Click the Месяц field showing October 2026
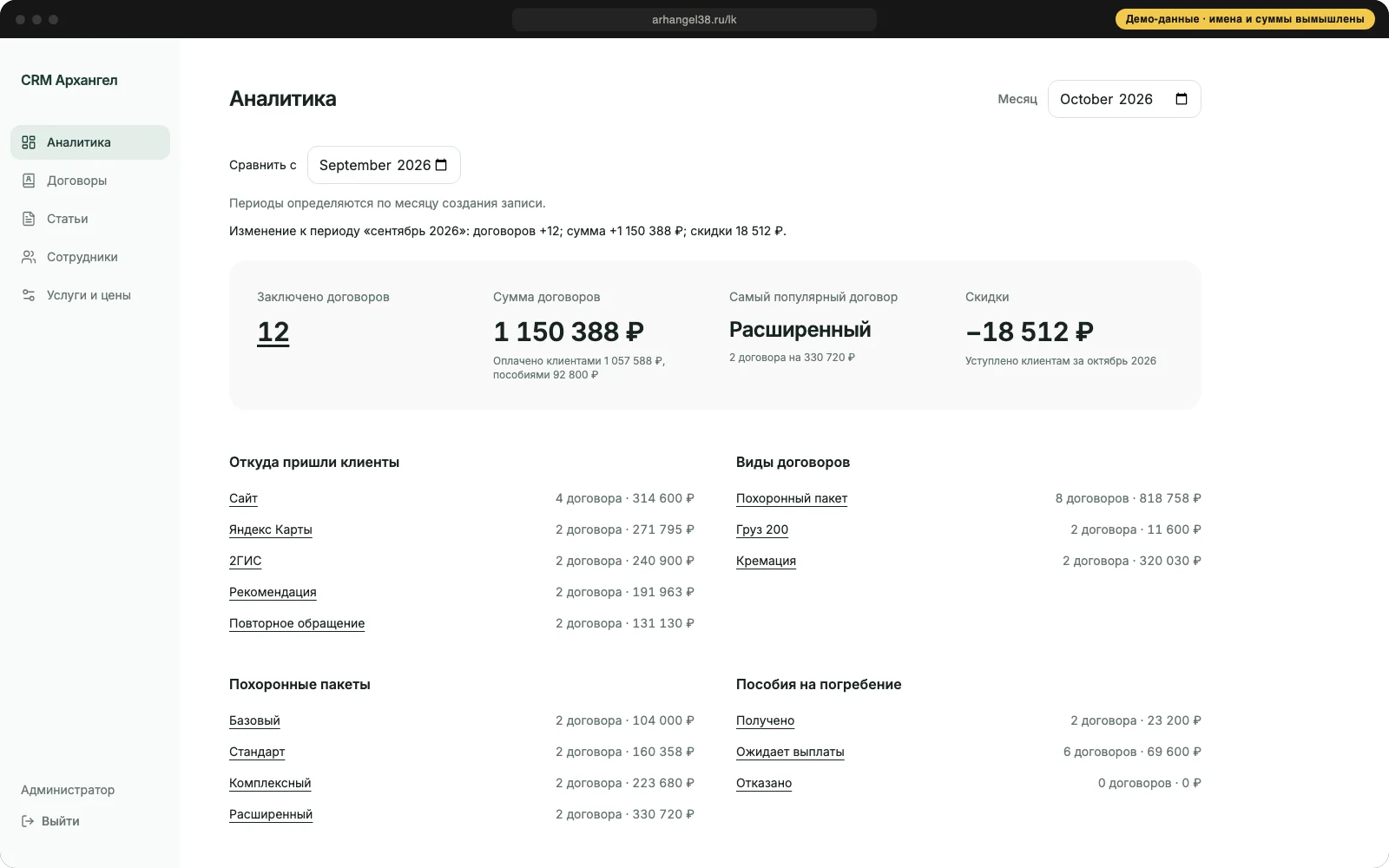 tap(1124, 99)
